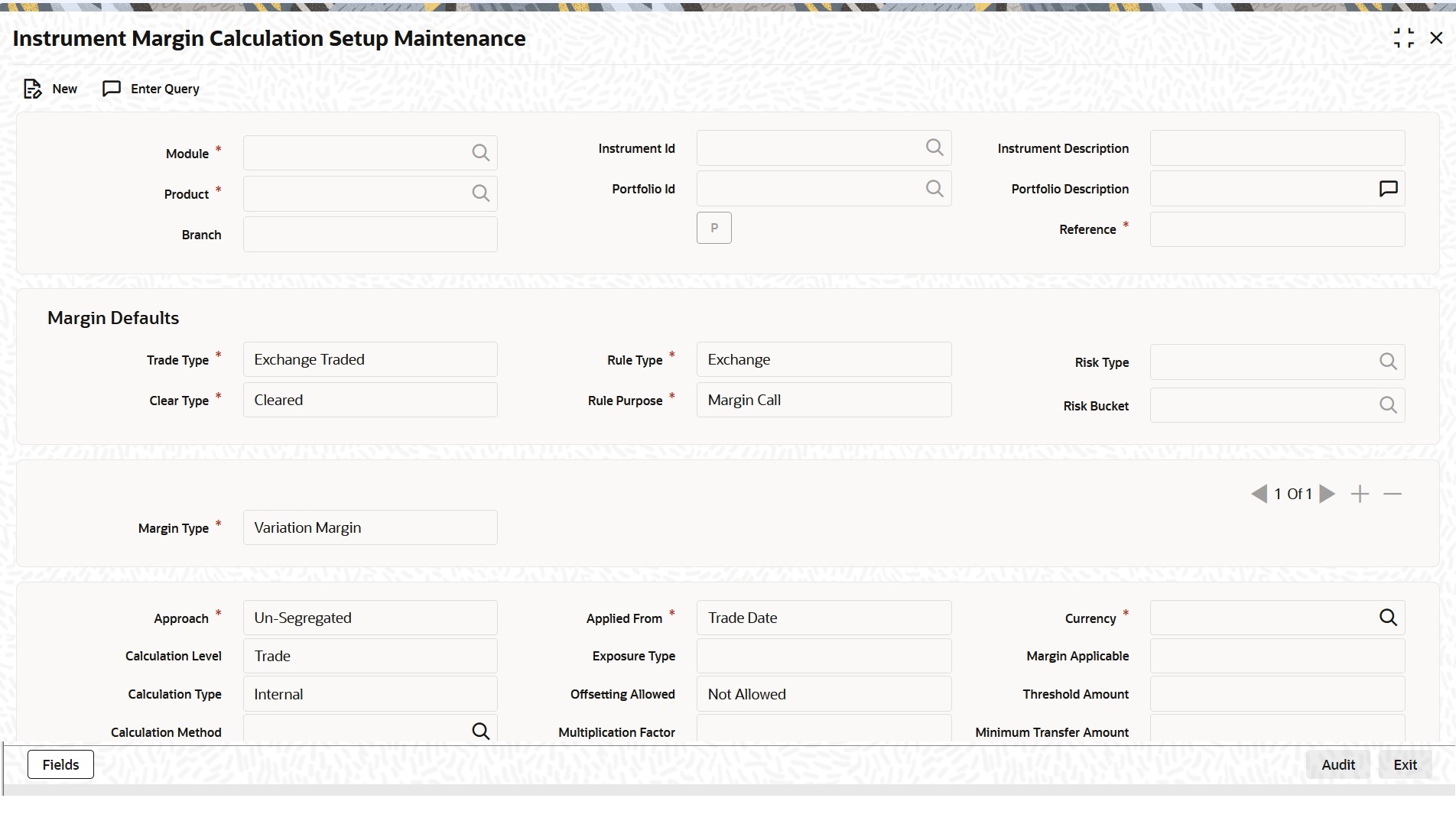
Task: Open the Module lookup search icon
Action: coord(480,153)
